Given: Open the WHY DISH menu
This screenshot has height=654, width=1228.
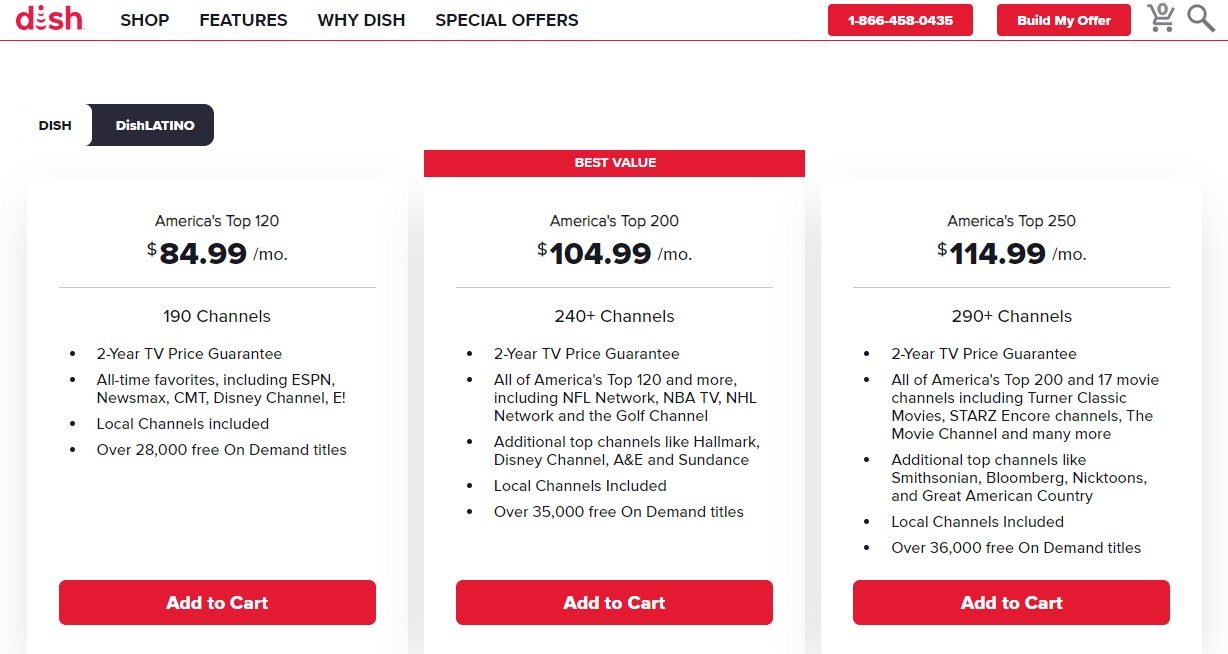Looking at the screenshot, I should pos(361,19).
